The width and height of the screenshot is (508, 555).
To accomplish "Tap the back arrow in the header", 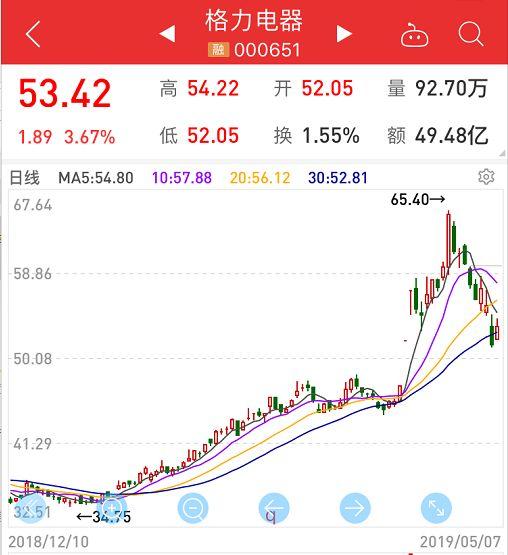I will [33, 34].
